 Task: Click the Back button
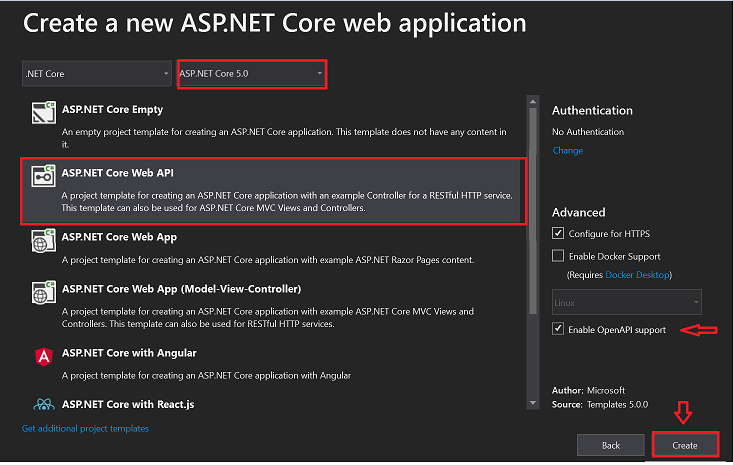click(x=610, y=445)
